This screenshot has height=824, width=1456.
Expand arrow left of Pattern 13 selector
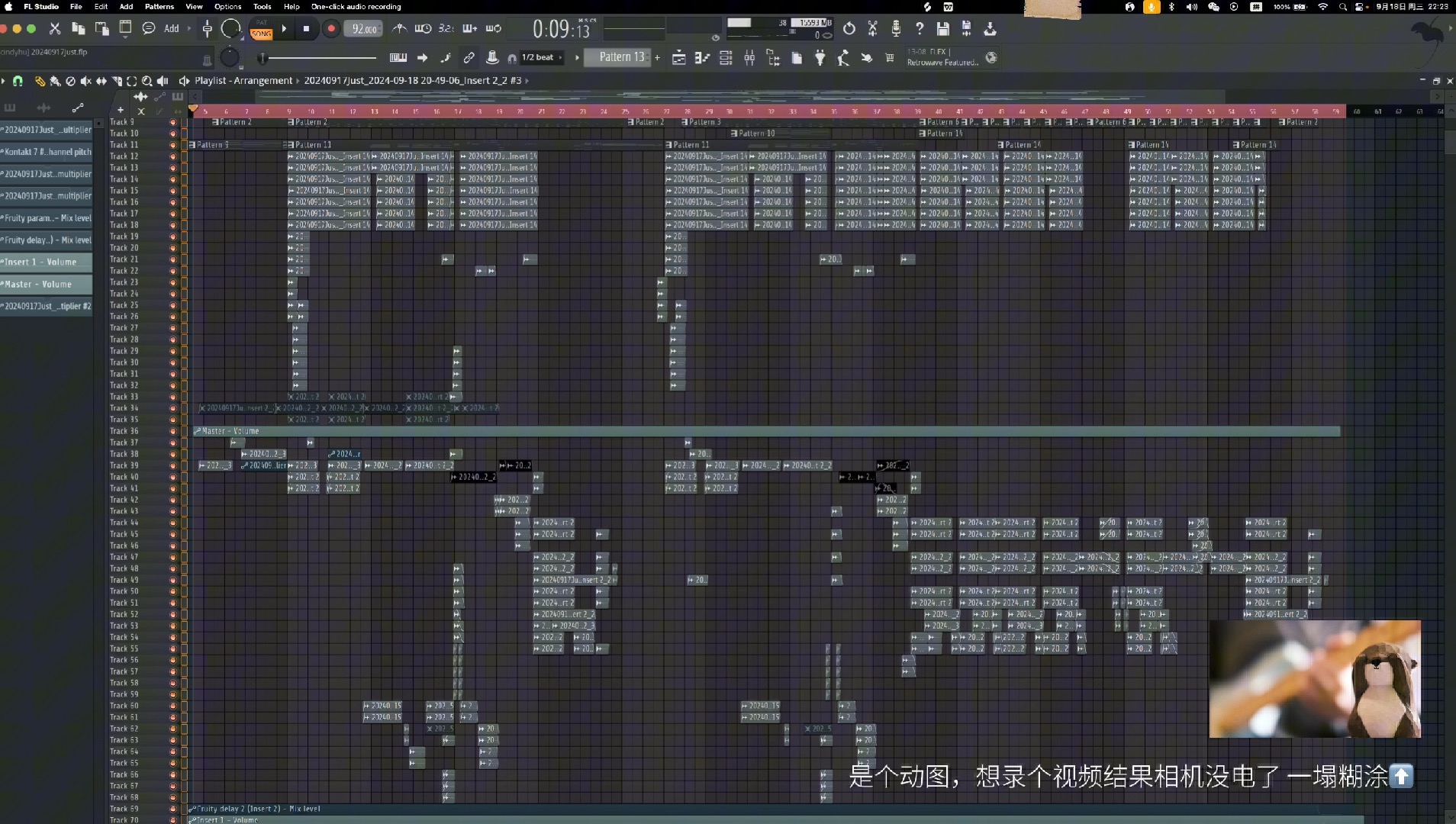coord(577,58)
